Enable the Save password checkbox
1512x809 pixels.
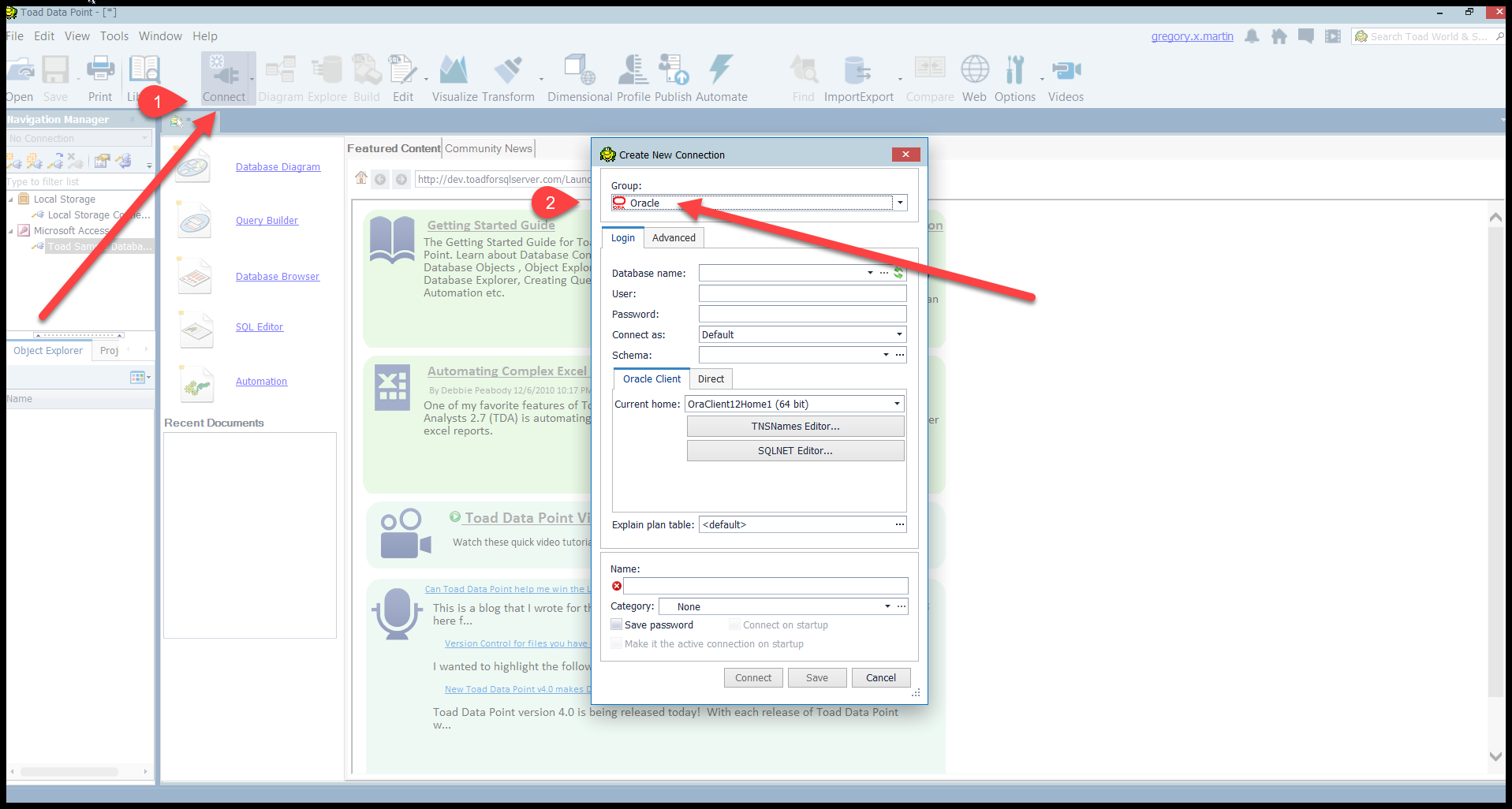tap(617, 624)
